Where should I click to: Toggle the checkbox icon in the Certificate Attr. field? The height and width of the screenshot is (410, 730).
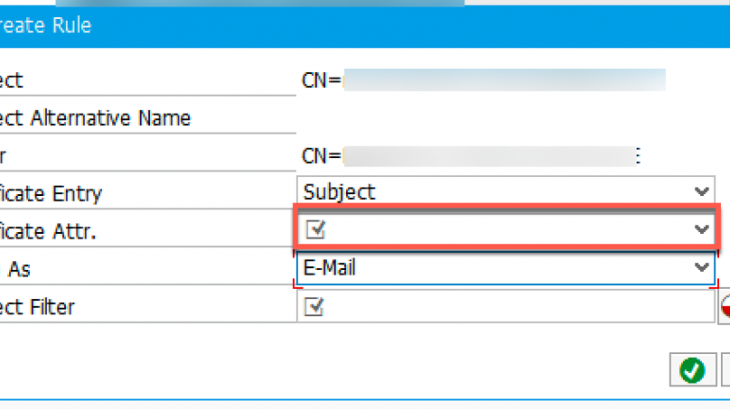point(315,230)
